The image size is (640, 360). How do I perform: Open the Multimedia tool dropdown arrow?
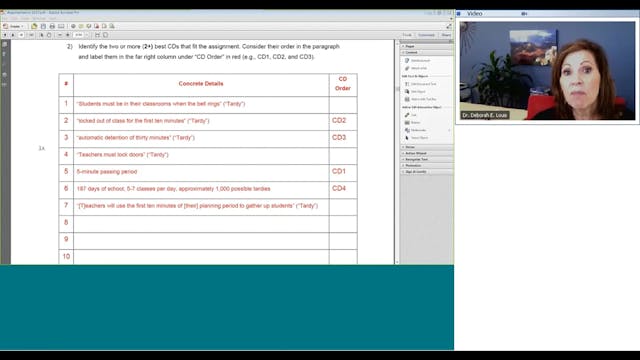449,130
